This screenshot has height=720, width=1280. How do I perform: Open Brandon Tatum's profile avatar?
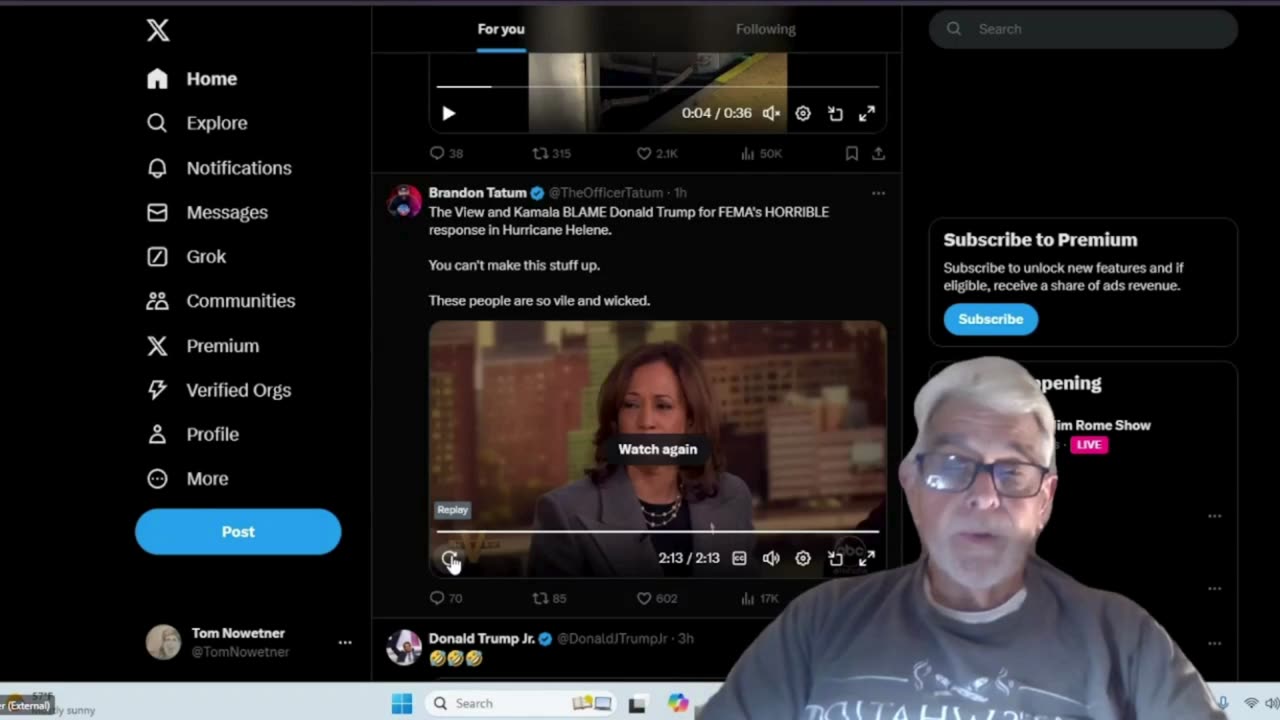405,200
